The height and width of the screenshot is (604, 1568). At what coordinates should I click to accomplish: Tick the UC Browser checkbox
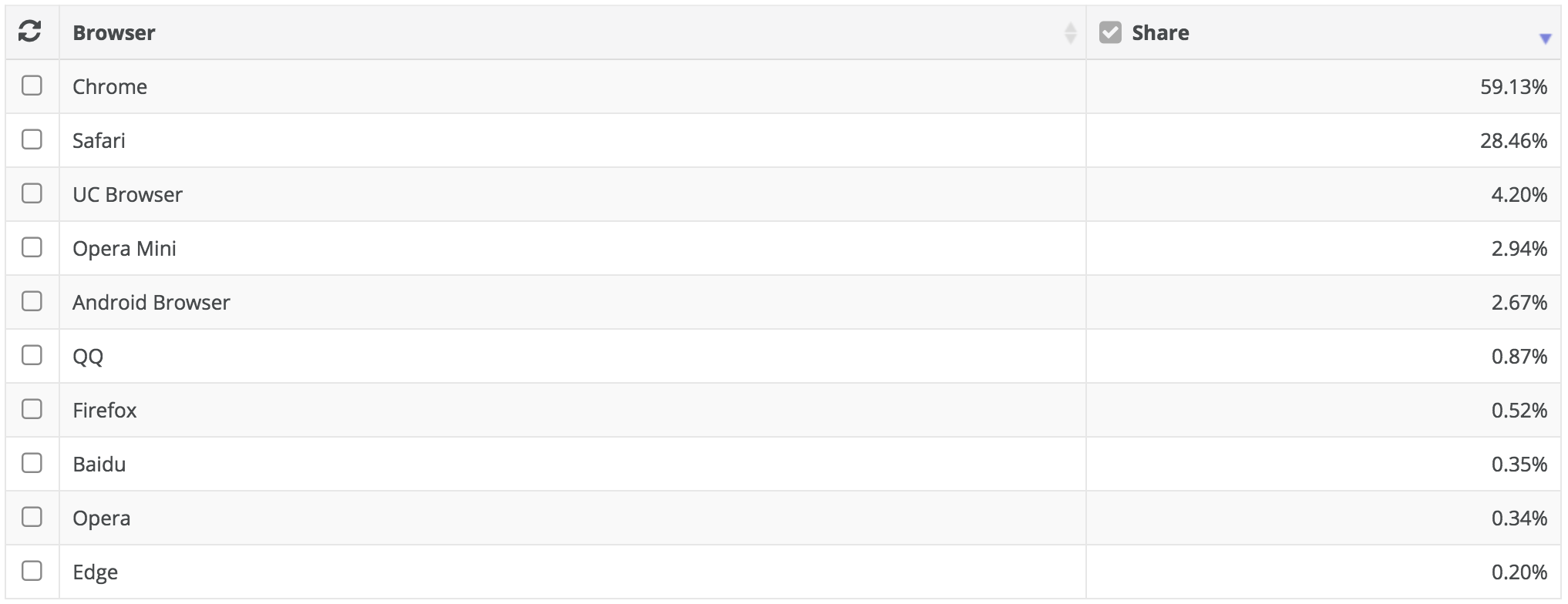[x=32, y=193]
